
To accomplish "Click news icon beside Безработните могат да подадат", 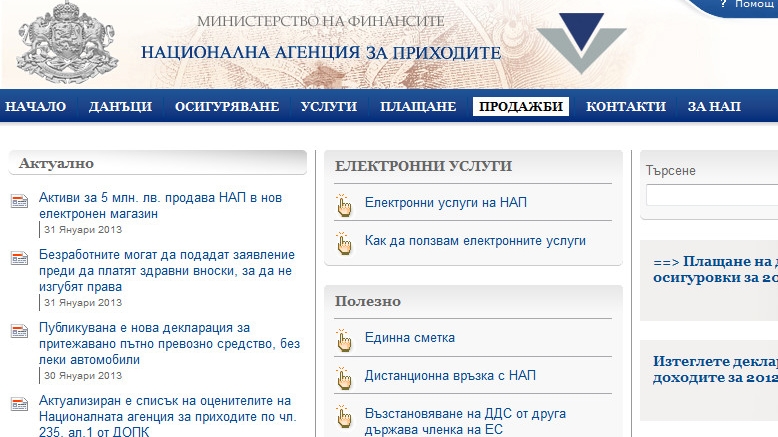I will coord(19,258).
